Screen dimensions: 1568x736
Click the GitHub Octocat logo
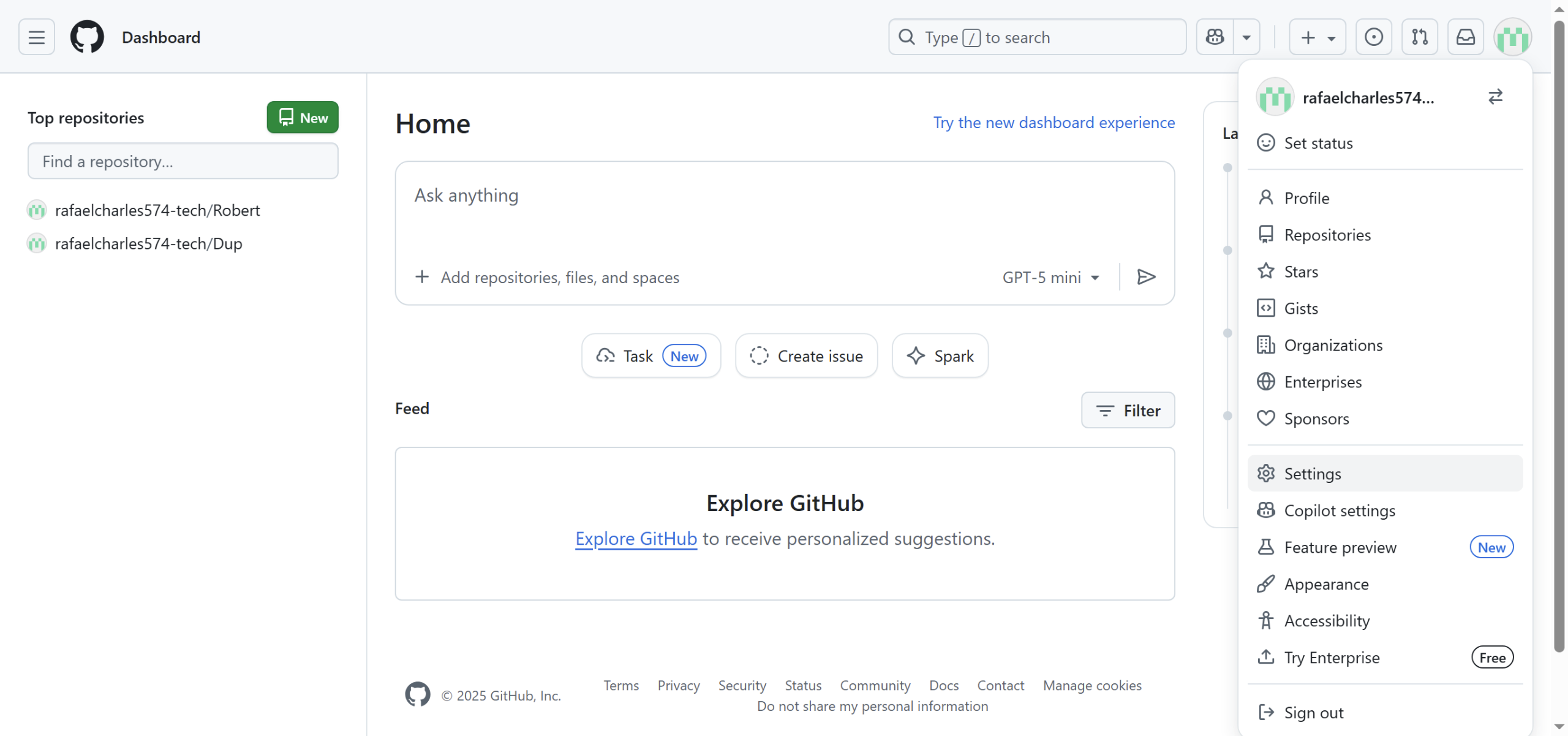pos(87,37)
